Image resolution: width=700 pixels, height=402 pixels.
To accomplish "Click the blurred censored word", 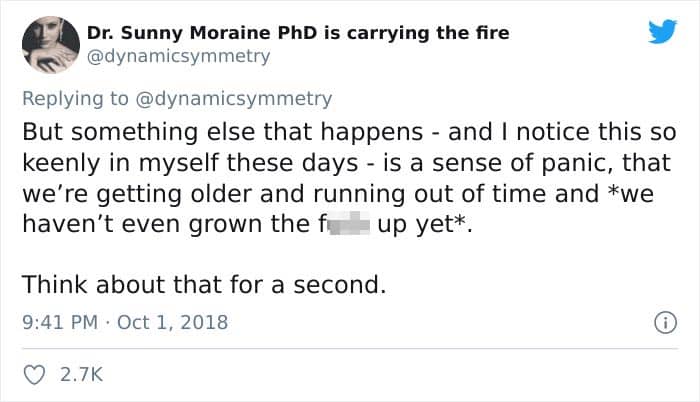I will point(345,223).
